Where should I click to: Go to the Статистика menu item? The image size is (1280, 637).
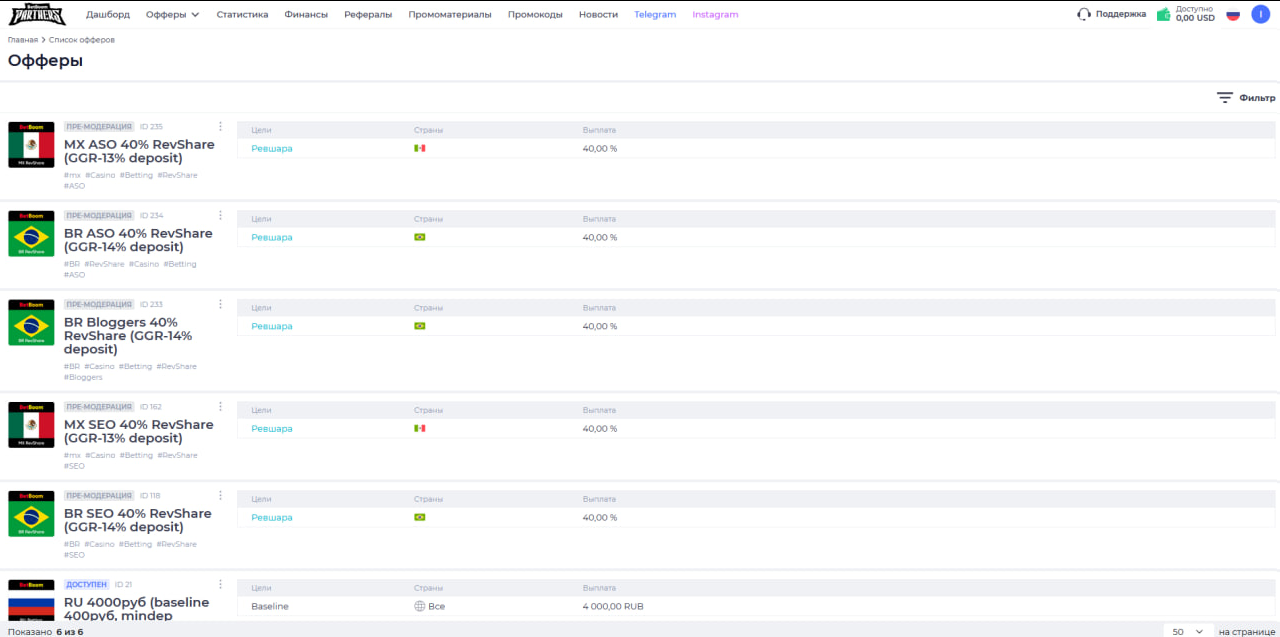(242, 15)
